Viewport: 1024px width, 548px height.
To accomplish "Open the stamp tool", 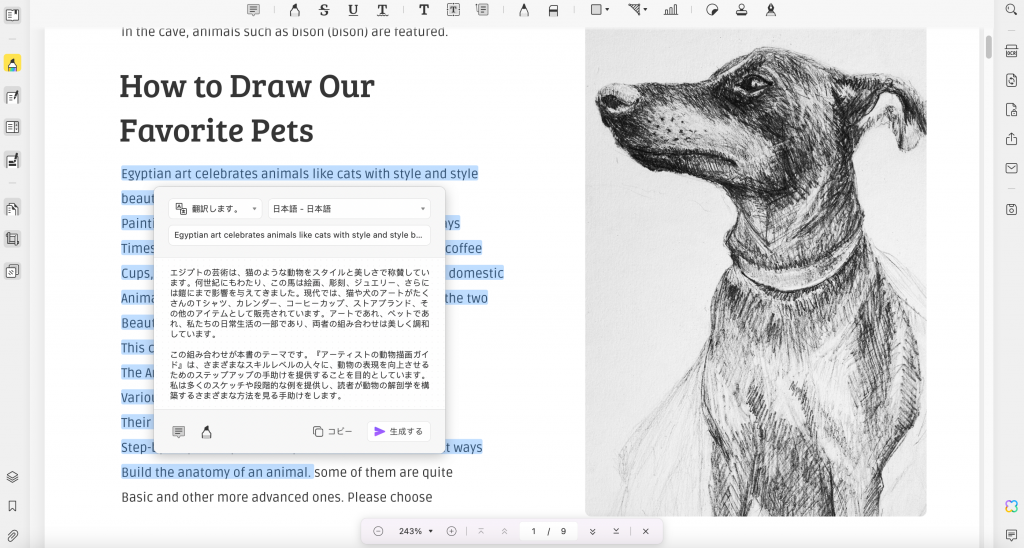I will (741, 10).
